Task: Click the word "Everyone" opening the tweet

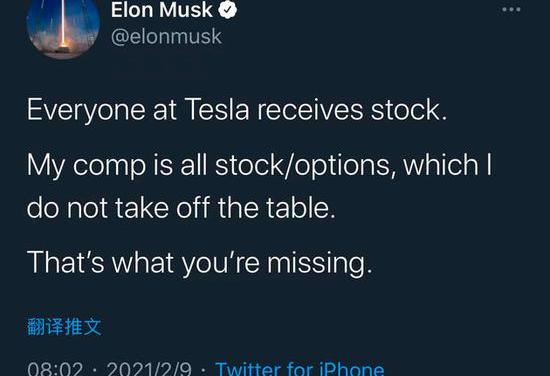Action: (x=86, y=110)
